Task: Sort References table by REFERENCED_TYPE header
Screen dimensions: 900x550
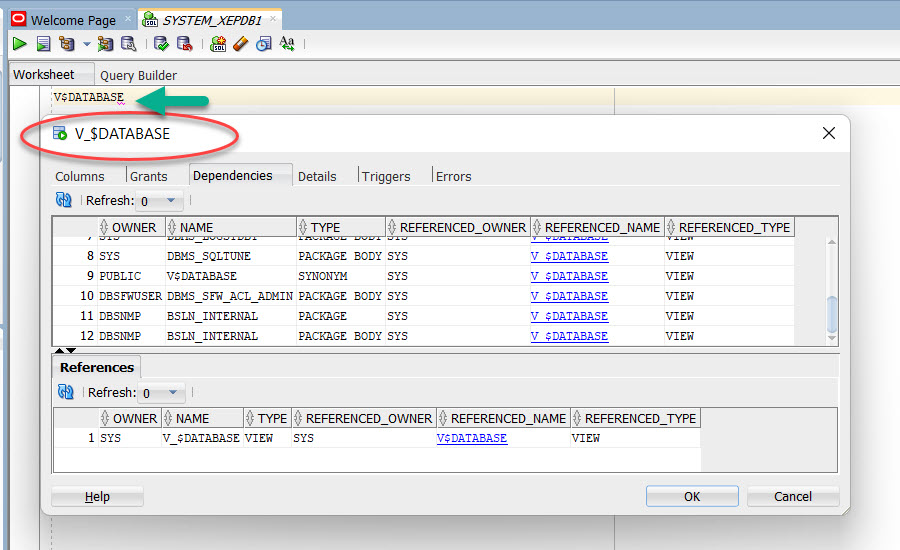Action: [x=635, y=419]
